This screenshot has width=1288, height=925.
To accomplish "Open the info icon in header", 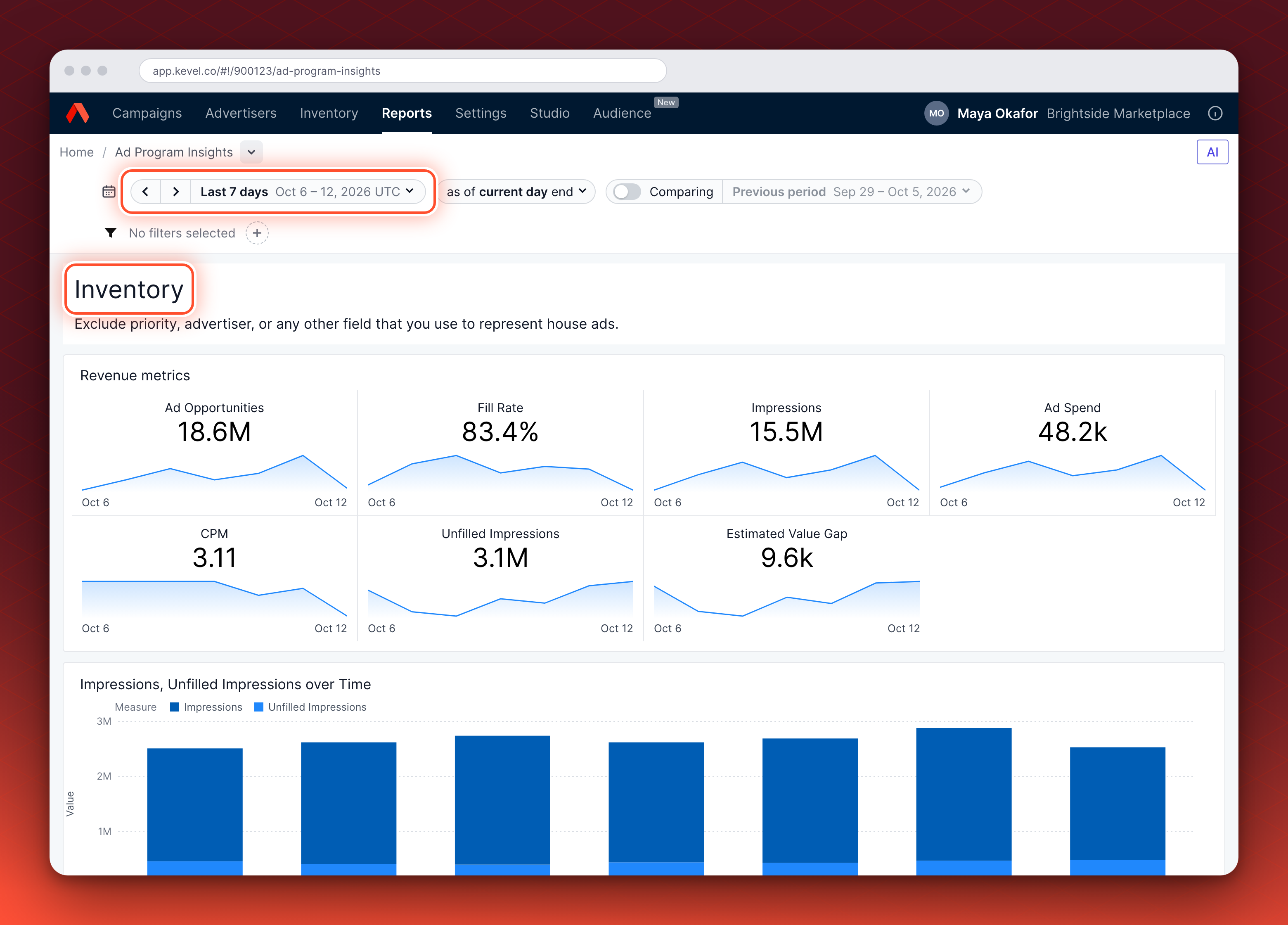I will (x=1215, y=113).
